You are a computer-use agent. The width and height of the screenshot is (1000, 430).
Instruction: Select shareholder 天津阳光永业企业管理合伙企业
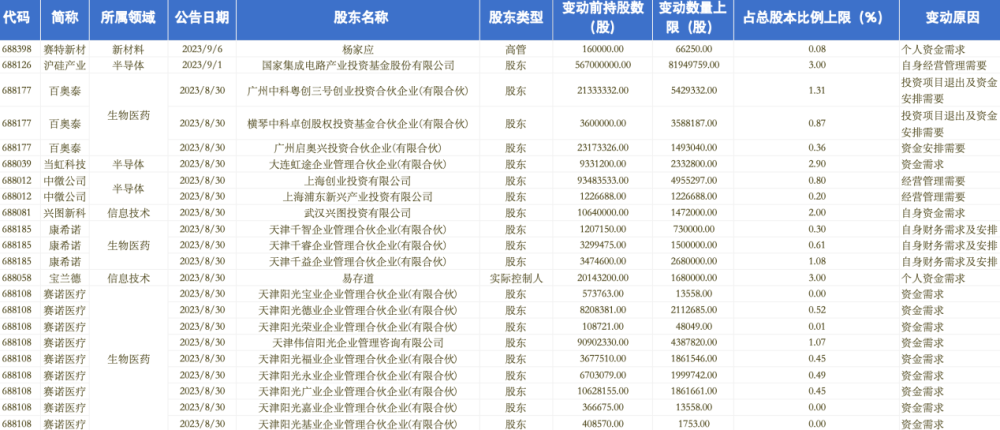[358, 375]
